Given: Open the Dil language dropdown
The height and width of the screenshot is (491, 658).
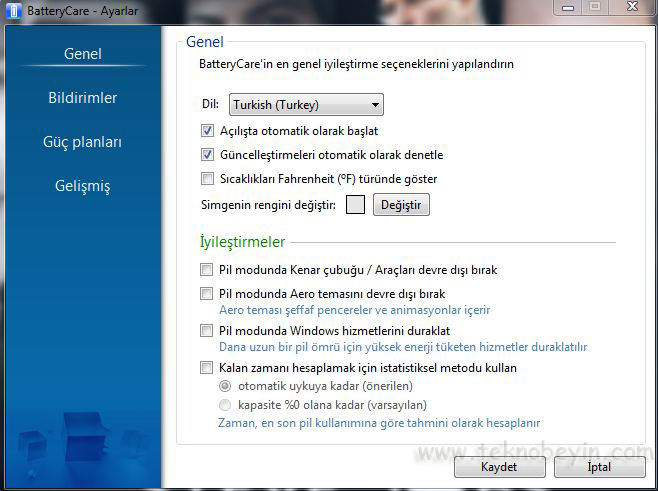Looking at the screenshot, I should click(306, 104).
